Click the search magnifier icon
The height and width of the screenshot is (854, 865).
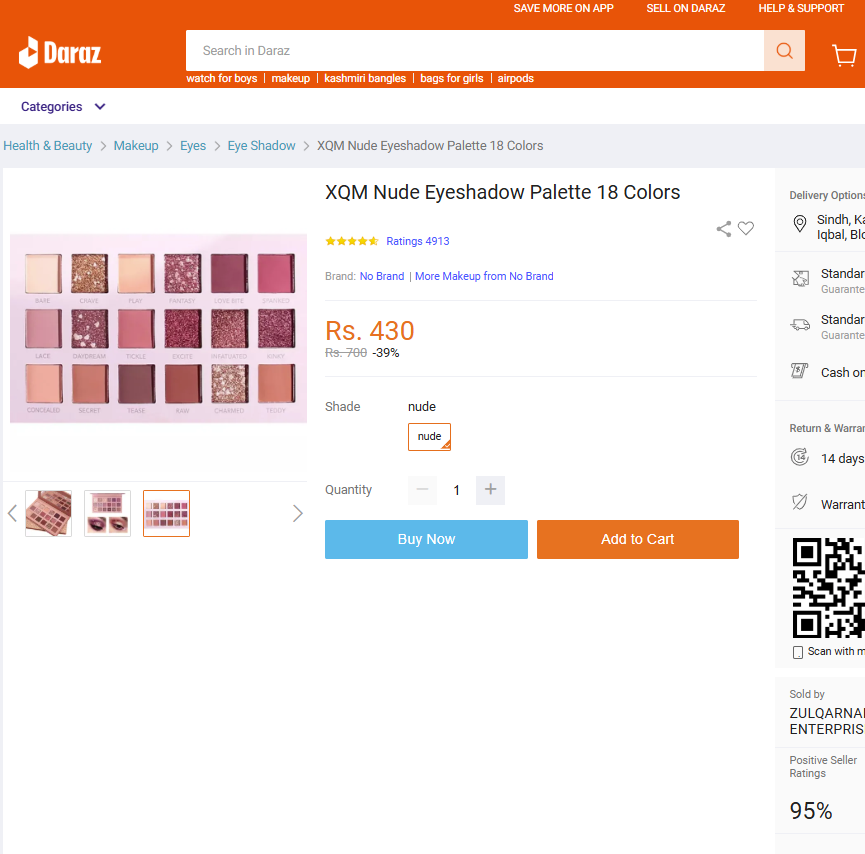(784, 51)
